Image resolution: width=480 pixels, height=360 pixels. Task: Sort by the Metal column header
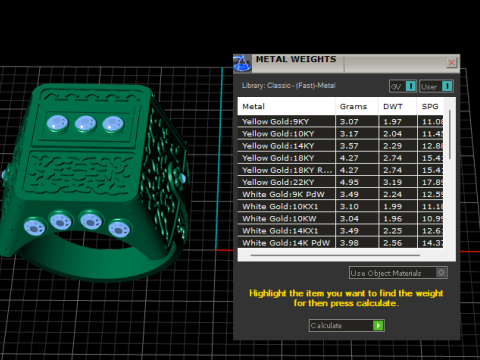tap(286, 106)
